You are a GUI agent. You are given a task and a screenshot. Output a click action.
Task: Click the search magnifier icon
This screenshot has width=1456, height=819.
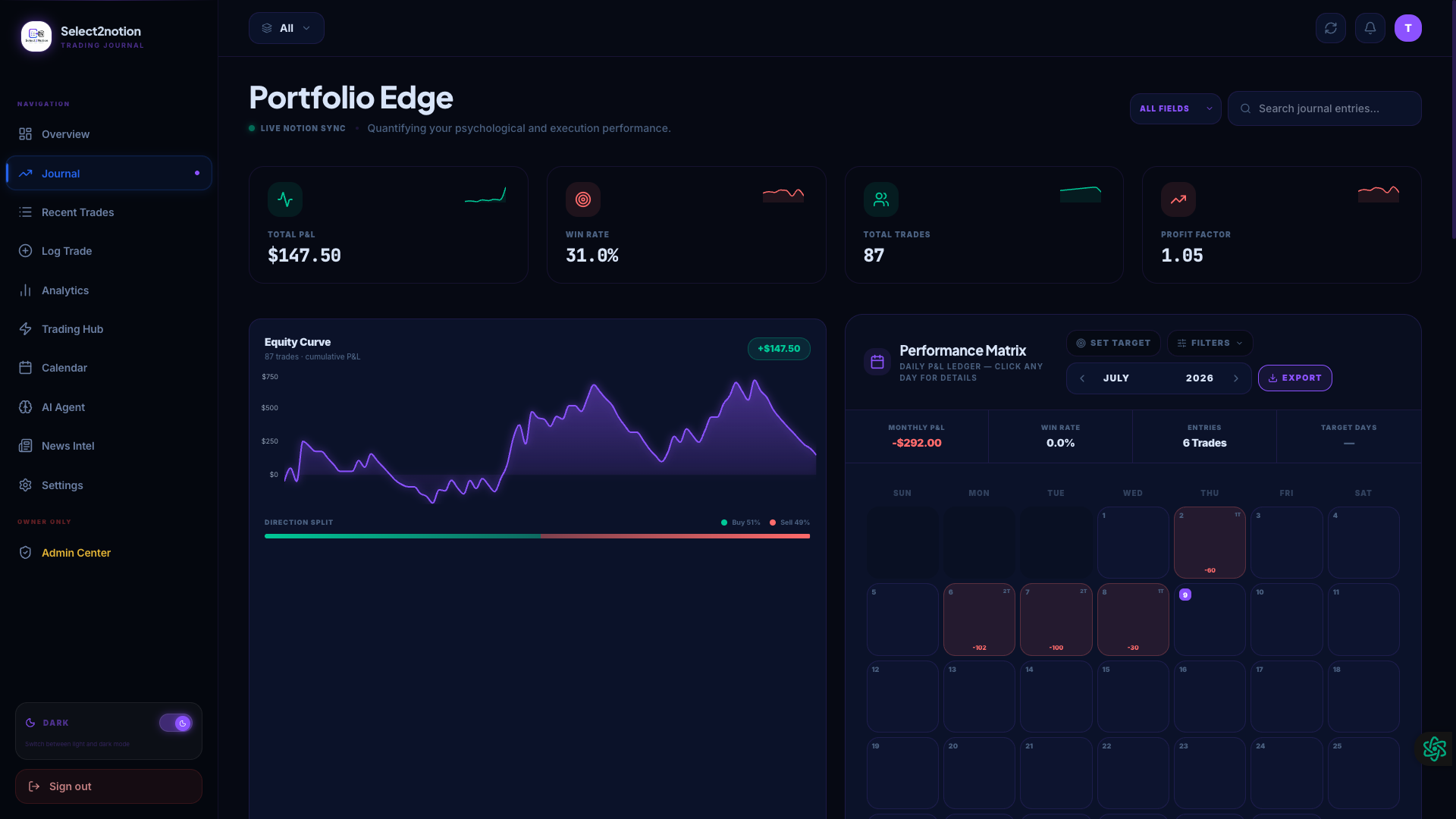pos(1245,108)
